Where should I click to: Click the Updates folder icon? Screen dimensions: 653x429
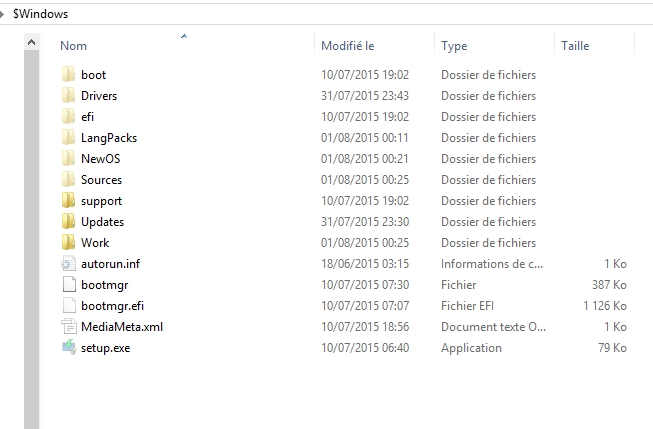69,221
